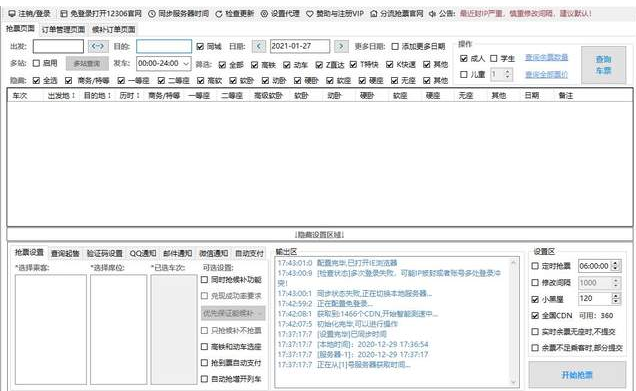Enable the 抢到票自动支付 checkbox

click(204, 363)
